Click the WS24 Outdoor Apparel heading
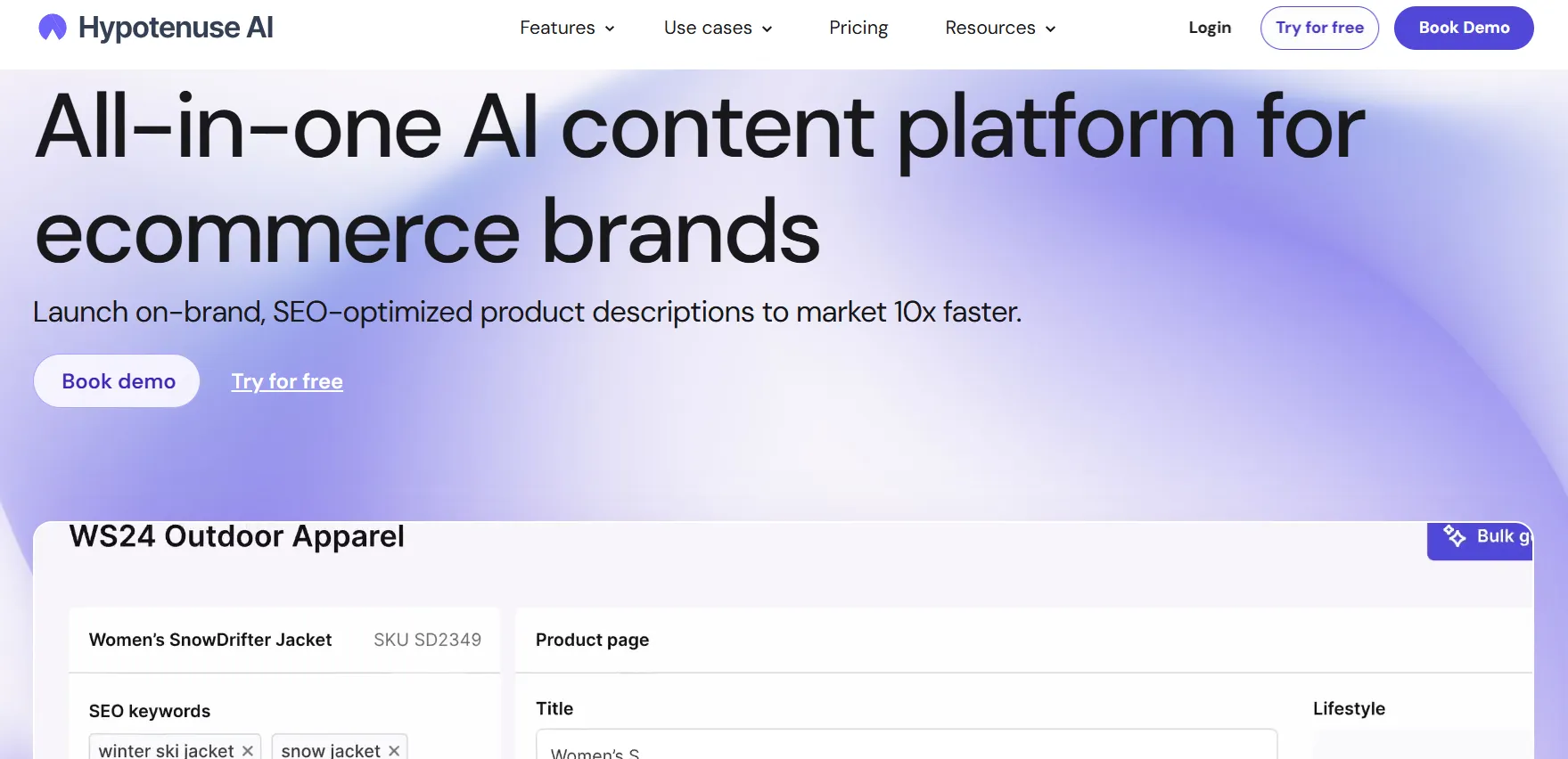 (237, 536)
